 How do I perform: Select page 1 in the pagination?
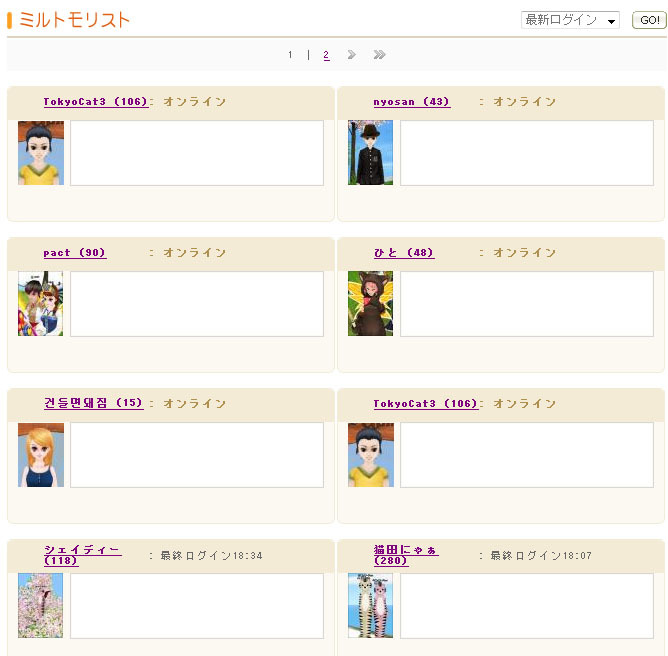(x=290, y=55)
